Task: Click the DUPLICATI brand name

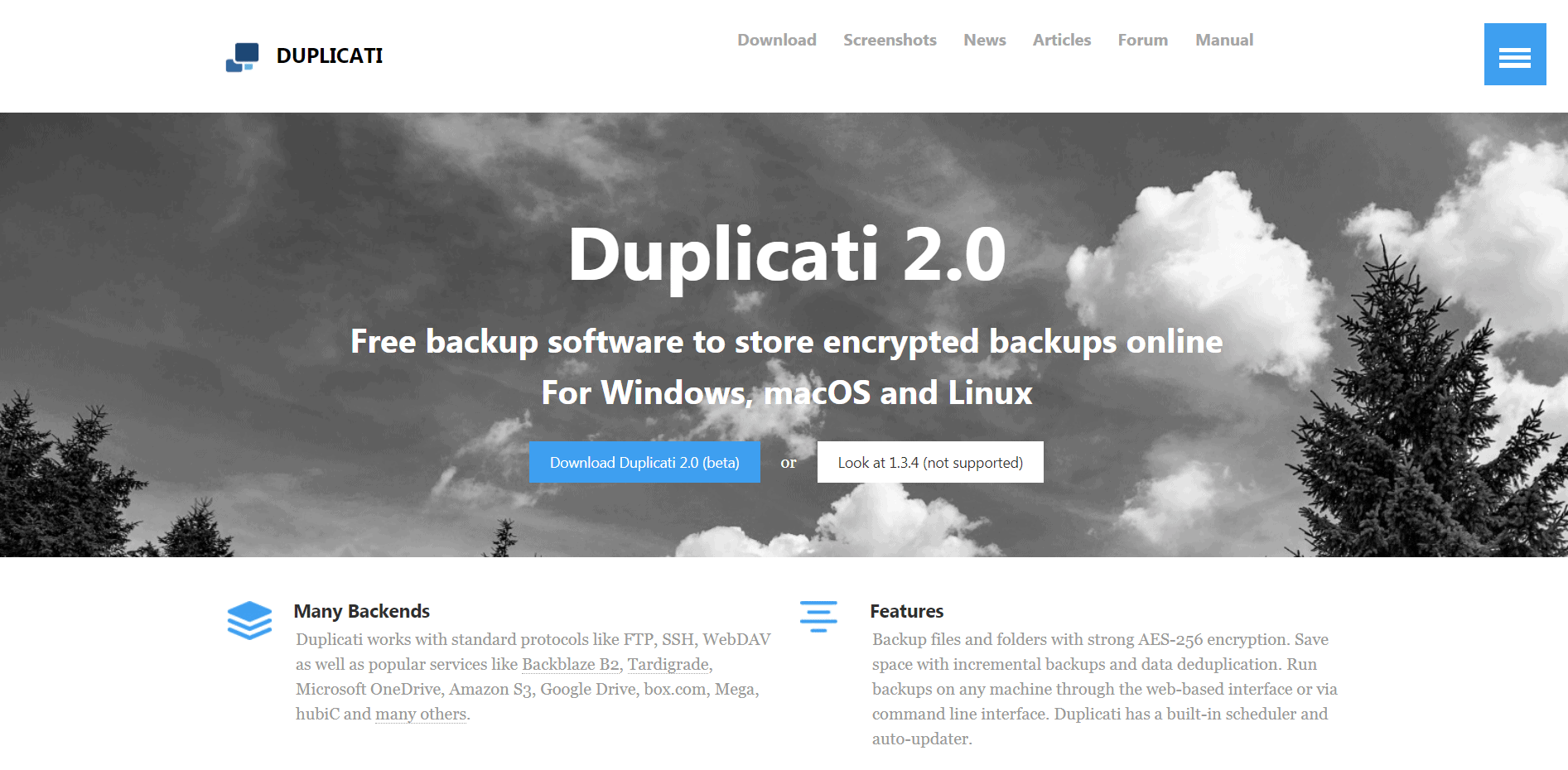Action: pos(330,55)
